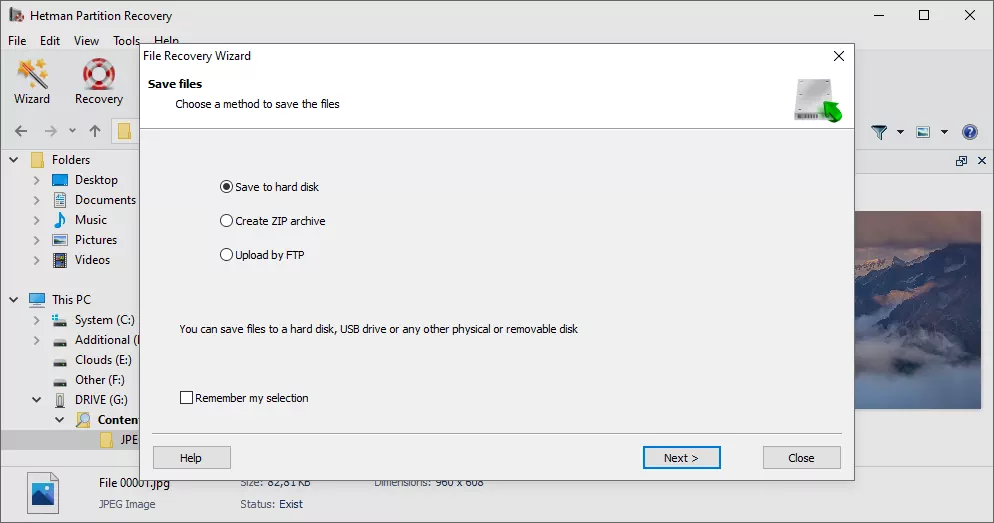Click the Next button
This screenshot has width=994, height=523.
681,458
